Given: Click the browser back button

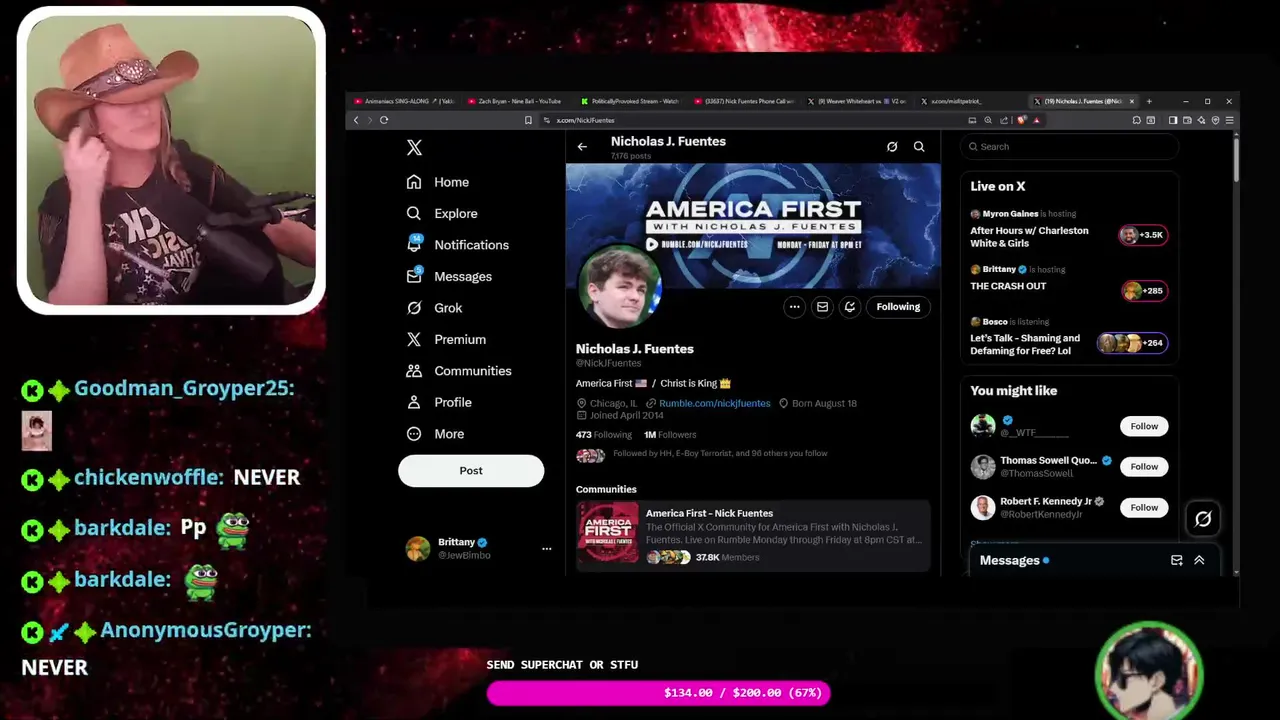Looking at the screenshot, I should [356, 120].
